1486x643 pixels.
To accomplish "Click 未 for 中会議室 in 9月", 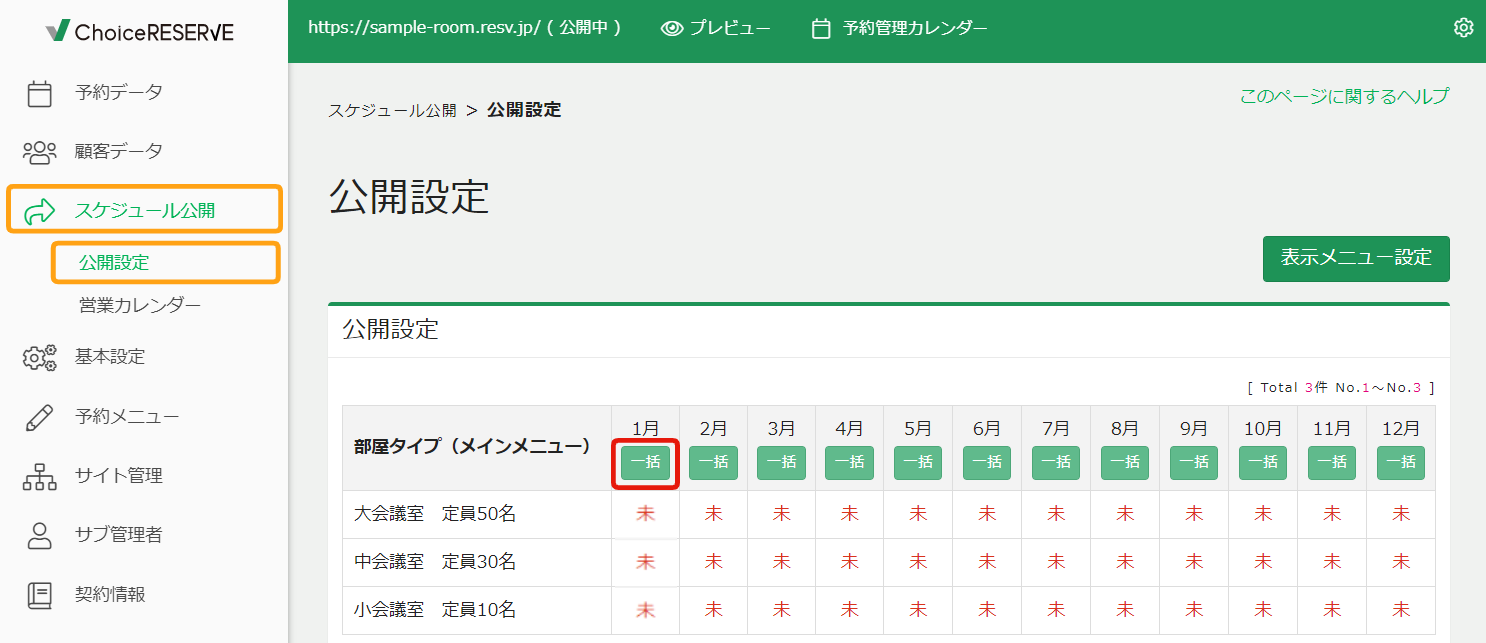I will [1194, 562].
